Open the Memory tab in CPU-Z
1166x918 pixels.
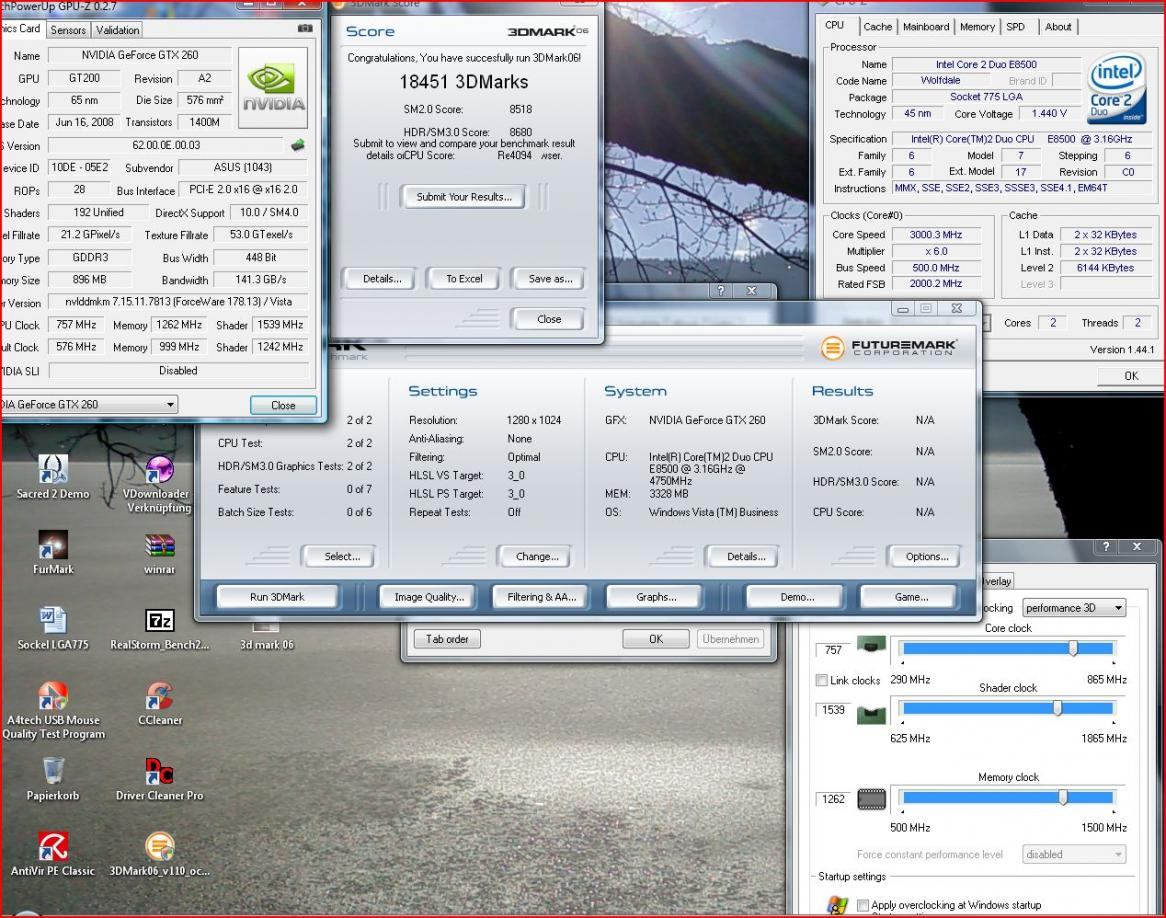point(977,27)
